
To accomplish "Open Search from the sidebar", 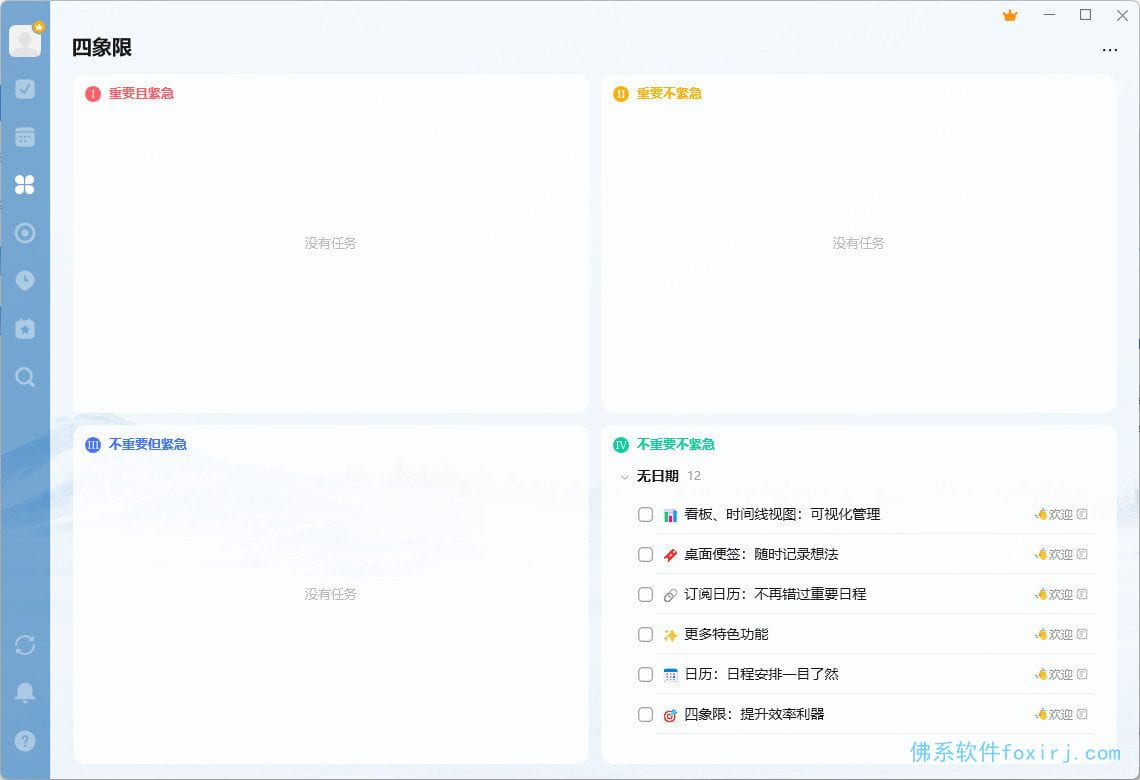I will 25,377.
